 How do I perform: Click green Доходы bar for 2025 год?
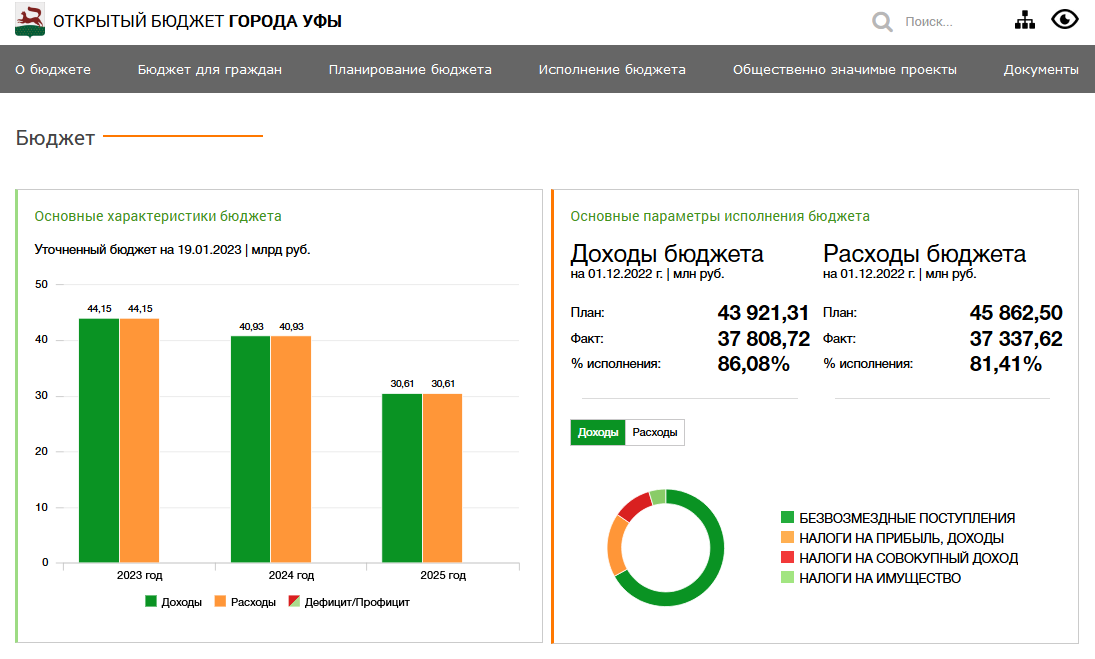(402, 477)
